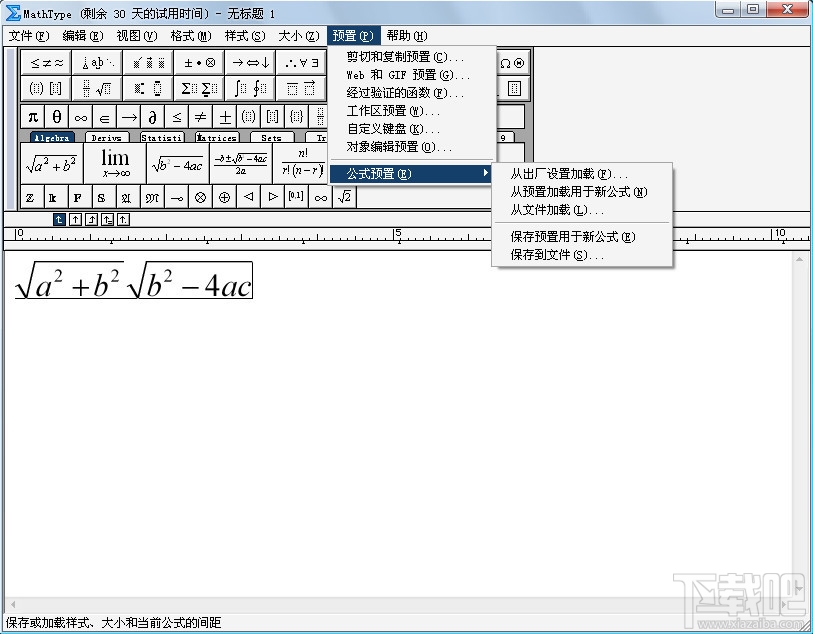This screenshot has width=813, height=634.
Task: Insert the partial derivative symbol
Action: pos(154,116)
